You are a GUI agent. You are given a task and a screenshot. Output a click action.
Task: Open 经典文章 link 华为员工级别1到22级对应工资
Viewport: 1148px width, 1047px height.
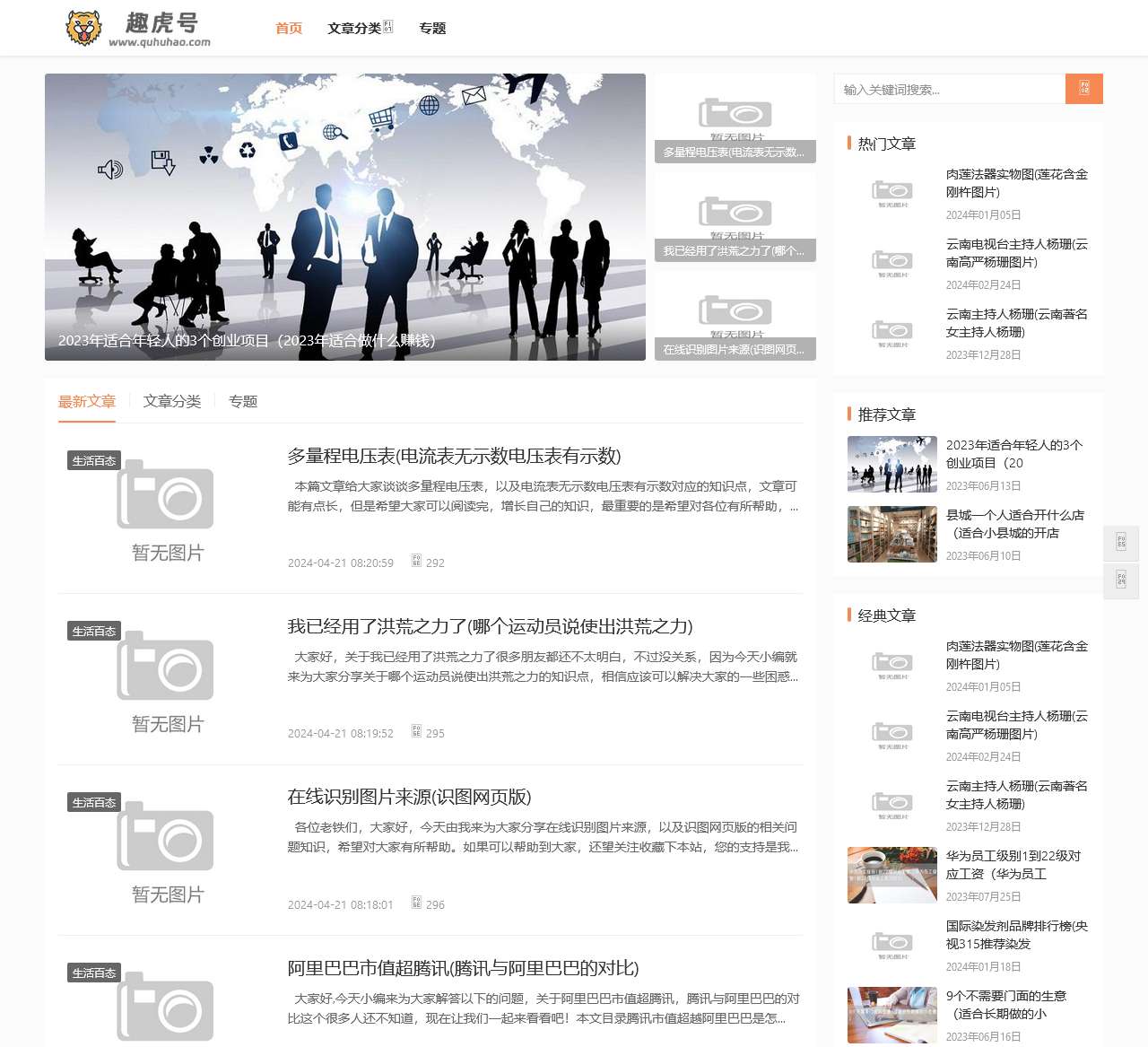point(1013,865)
